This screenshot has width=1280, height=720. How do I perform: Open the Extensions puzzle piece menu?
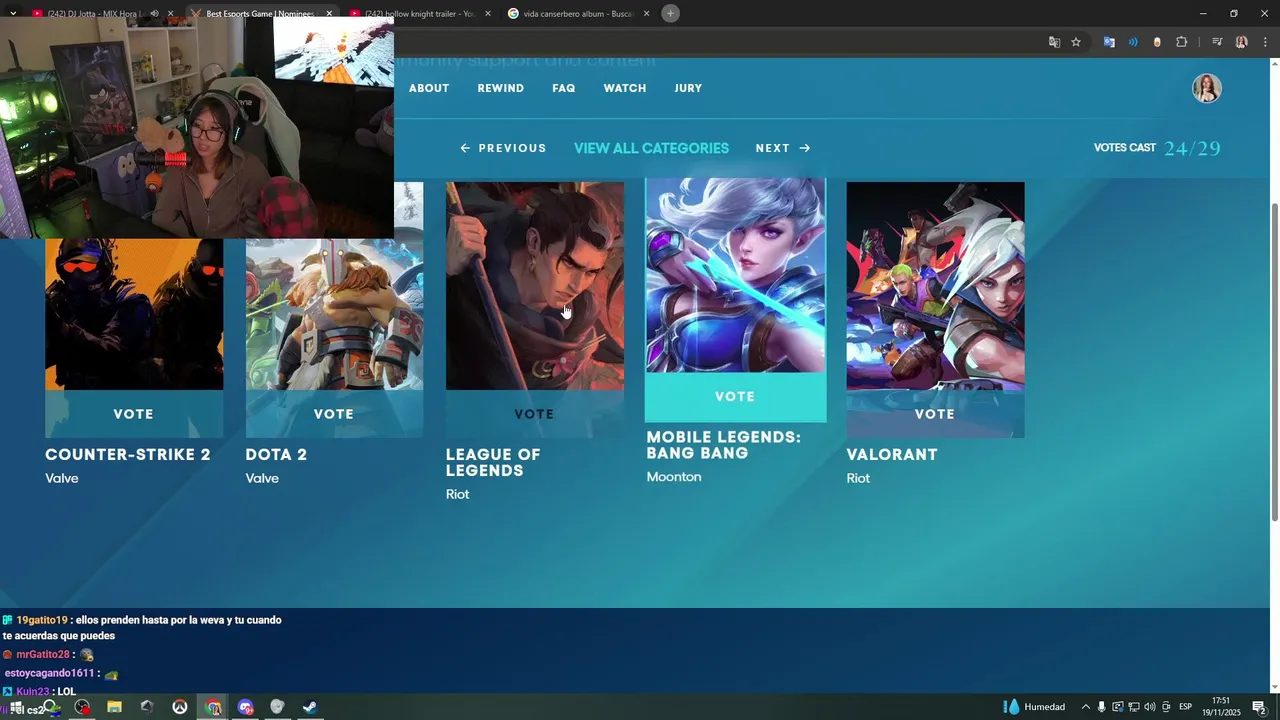coord(1182,42)
